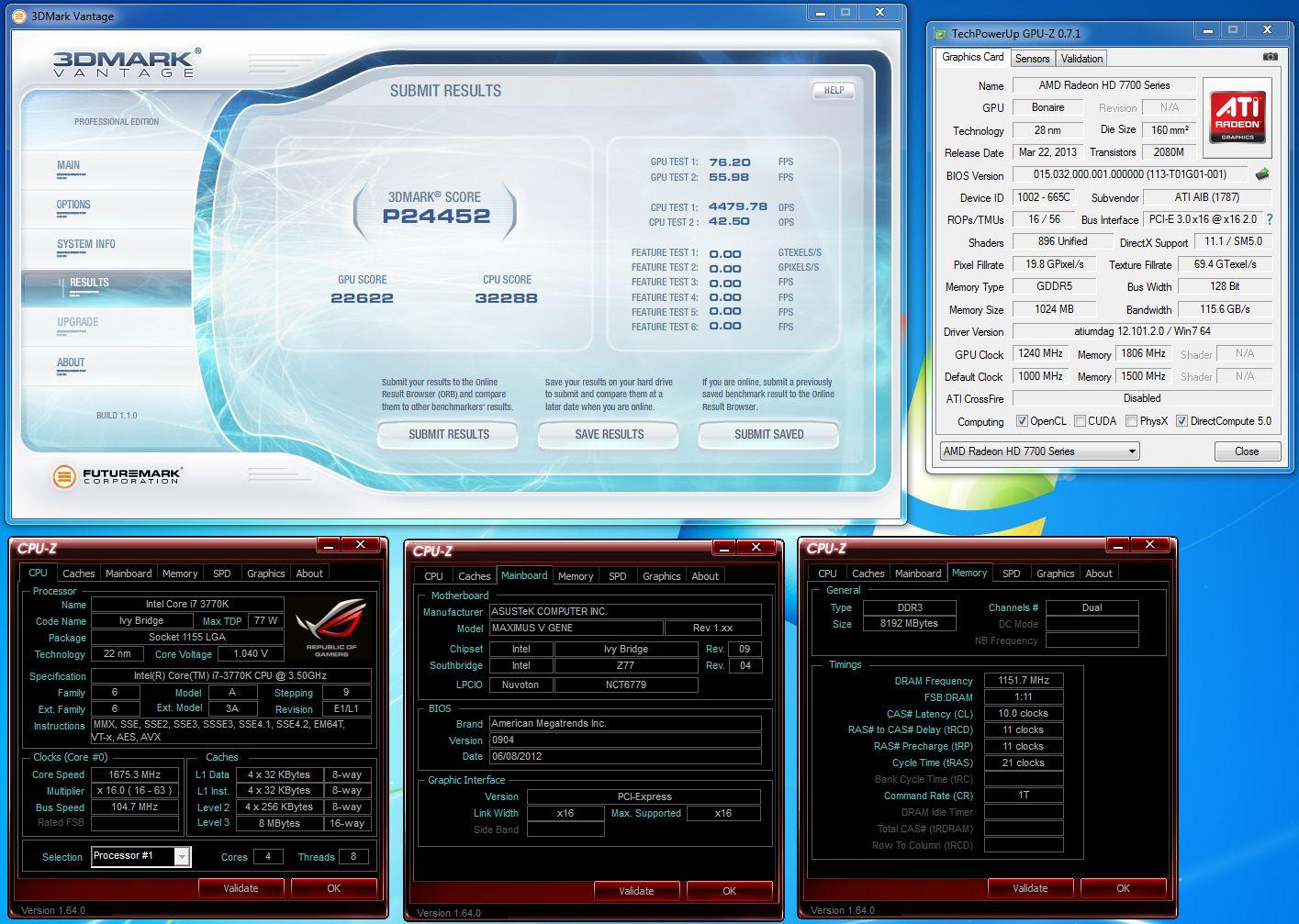Click the Bandwidth 115.6 GB/s field
The width and height of the screenshot is (1299, 924).
point(1225,309)
